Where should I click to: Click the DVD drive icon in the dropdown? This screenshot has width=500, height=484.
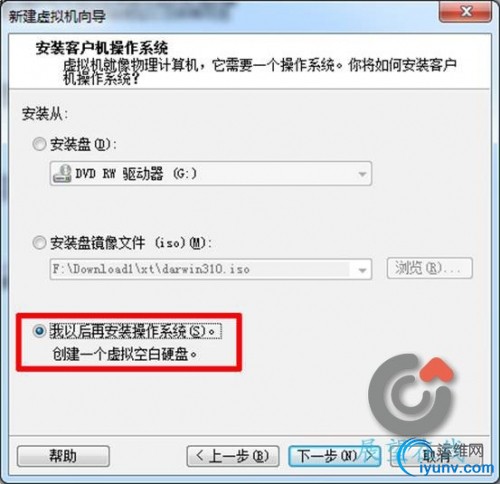coord(62,174)
